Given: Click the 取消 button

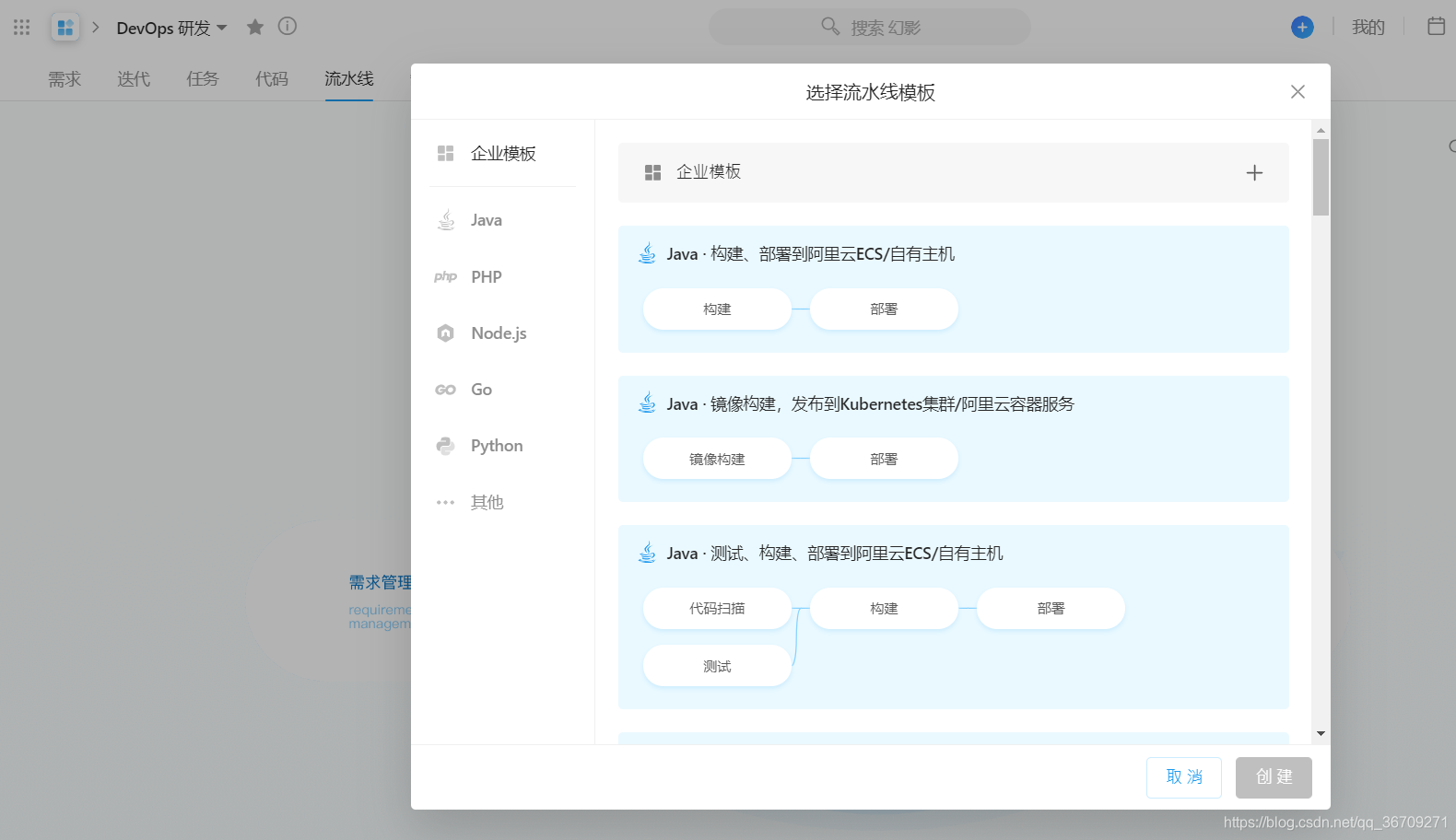Looking at the screenshot, I should pyautogui.click(x=1184, y=777).
